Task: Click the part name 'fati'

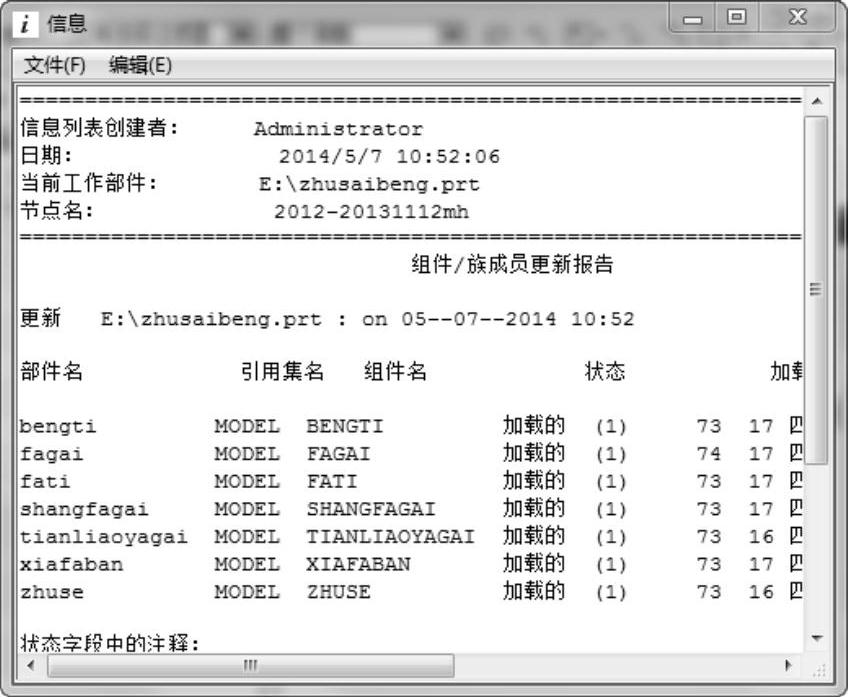Action: 45,482
